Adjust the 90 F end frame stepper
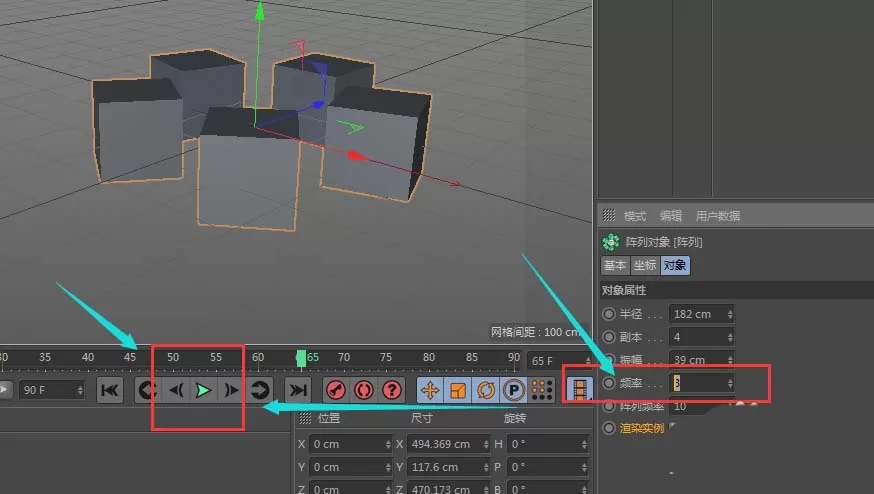Image resolution: width=874 pixels, height=494 pixels. click(x=80, y=390)
